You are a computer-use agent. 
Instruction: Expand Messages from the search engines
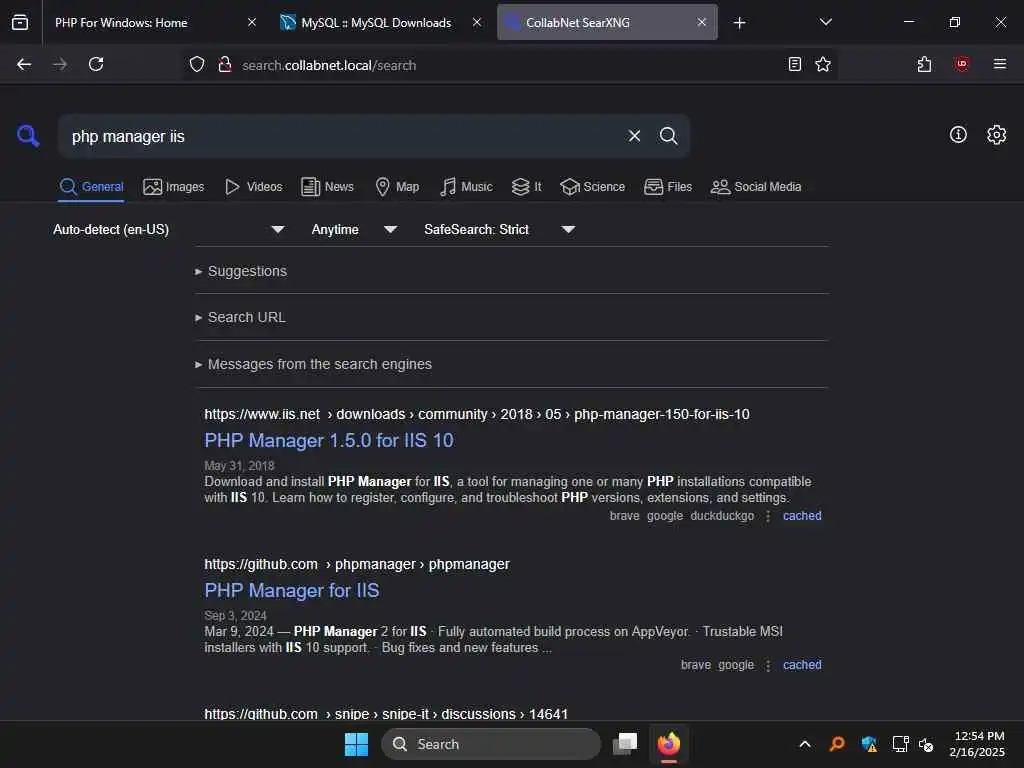click(x=313, y=364)
